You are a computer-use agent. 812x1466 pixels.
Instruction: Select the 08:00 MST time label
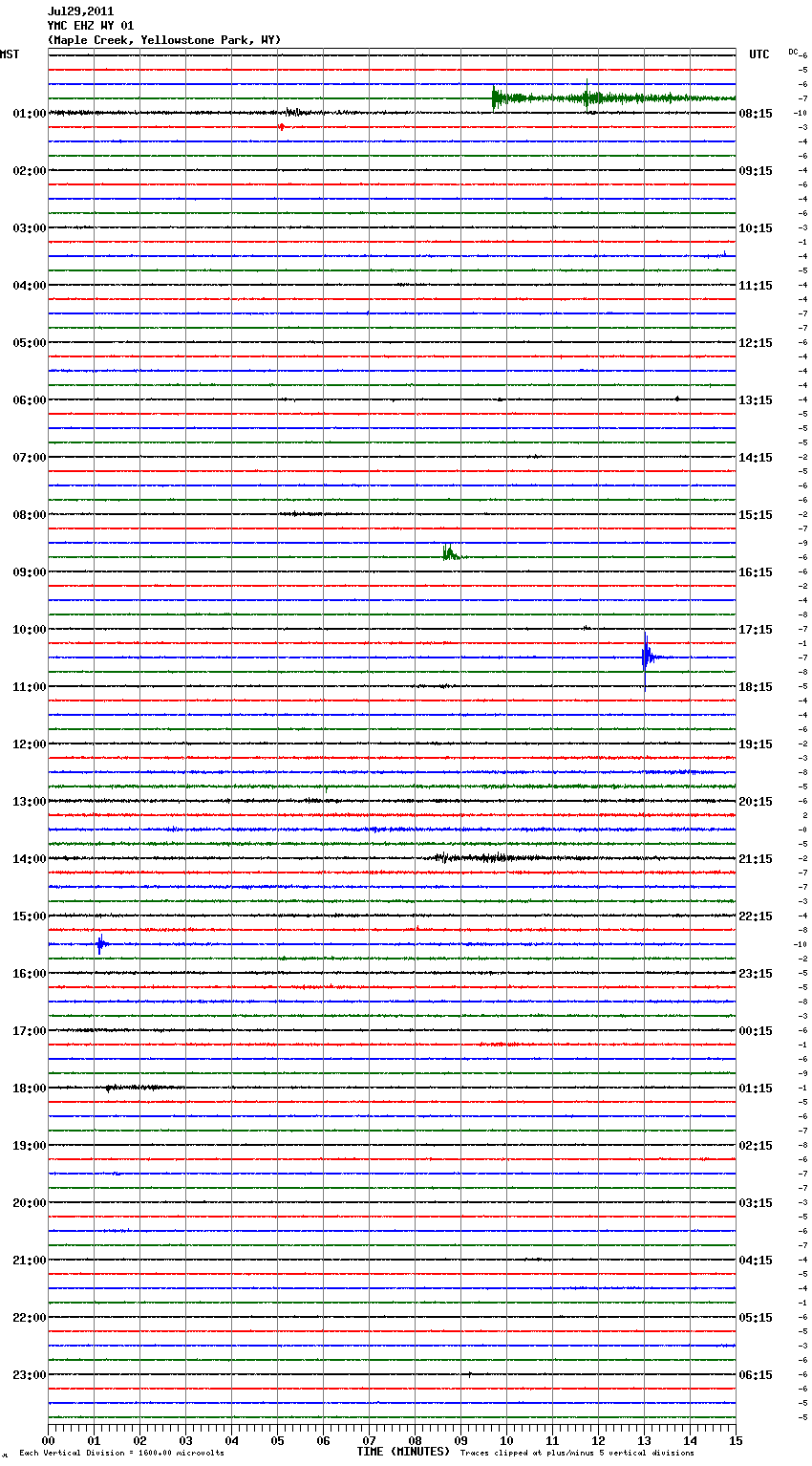(x=30, y=515)
